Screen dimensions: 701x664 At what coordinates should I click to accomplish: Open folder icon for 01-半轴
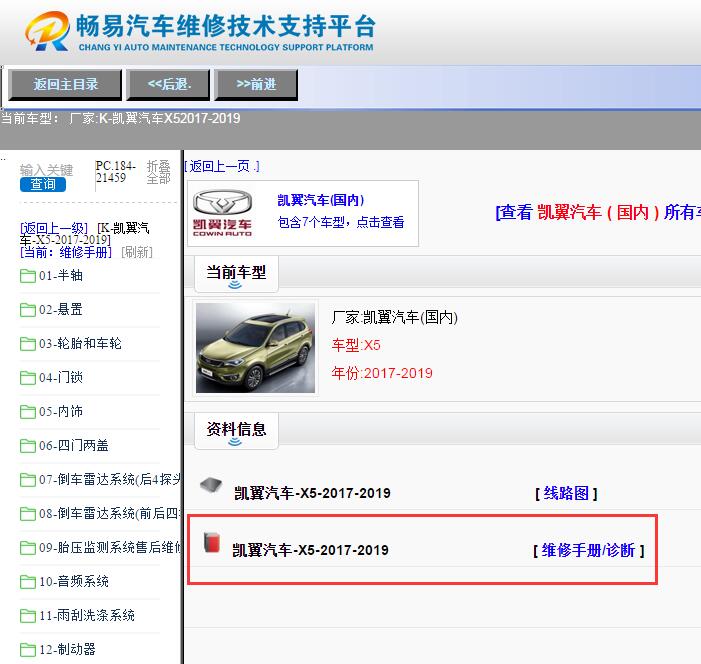(28, 276)
